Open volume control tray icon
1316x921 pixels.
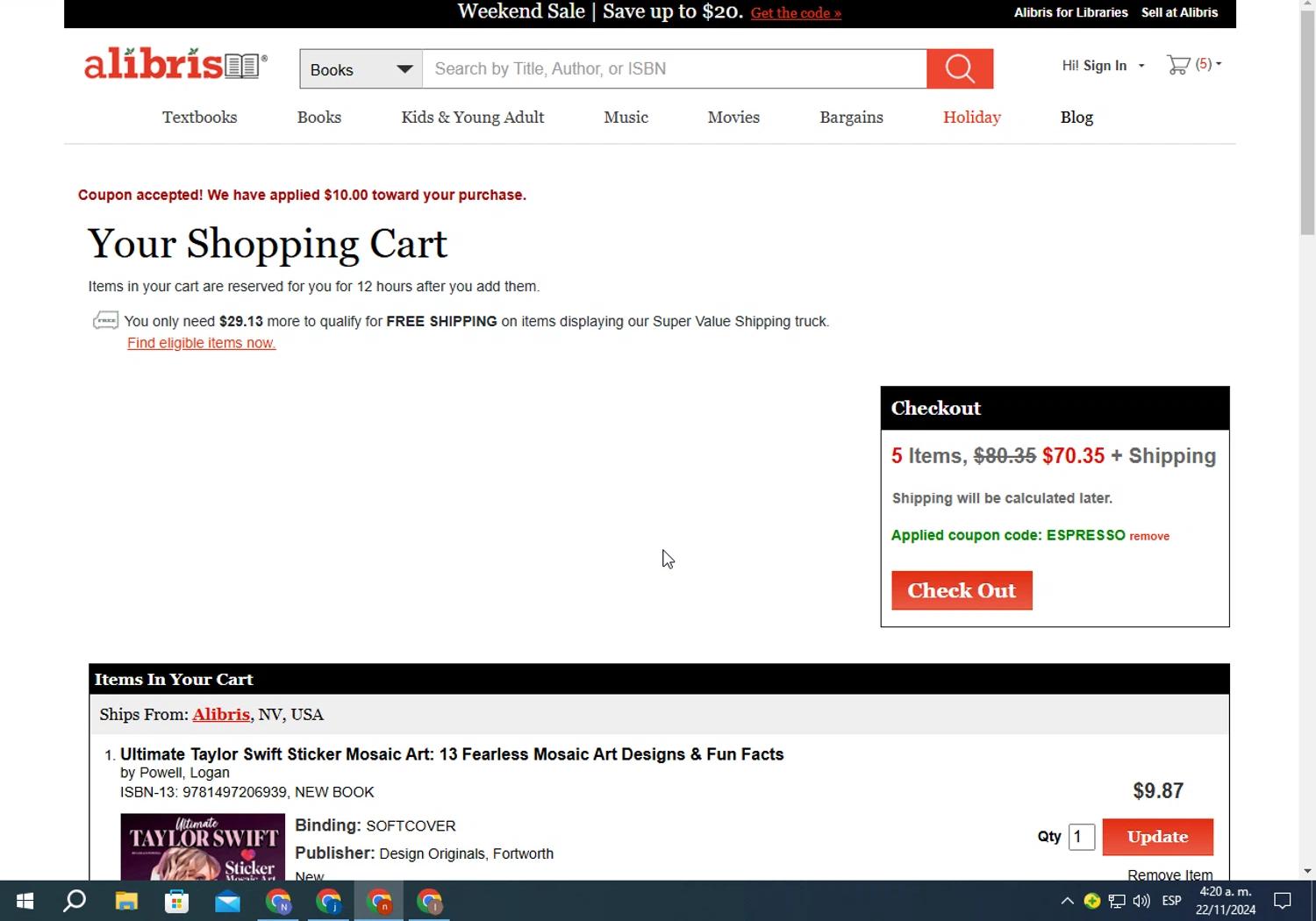[1141, 901]
